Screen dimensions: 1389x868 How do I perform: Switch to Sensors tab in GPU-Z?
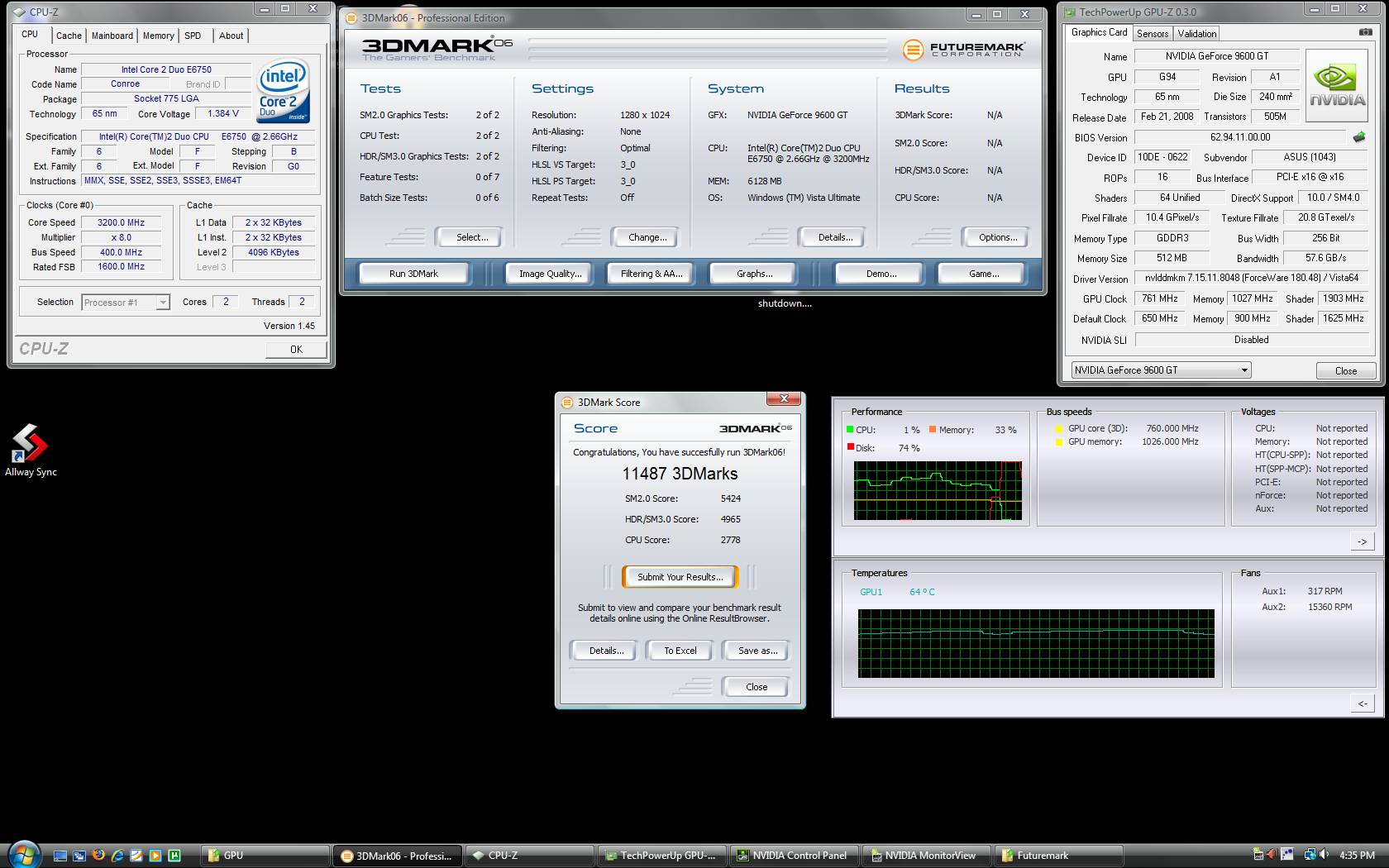pyautogui.click(x=1152, y=34)
